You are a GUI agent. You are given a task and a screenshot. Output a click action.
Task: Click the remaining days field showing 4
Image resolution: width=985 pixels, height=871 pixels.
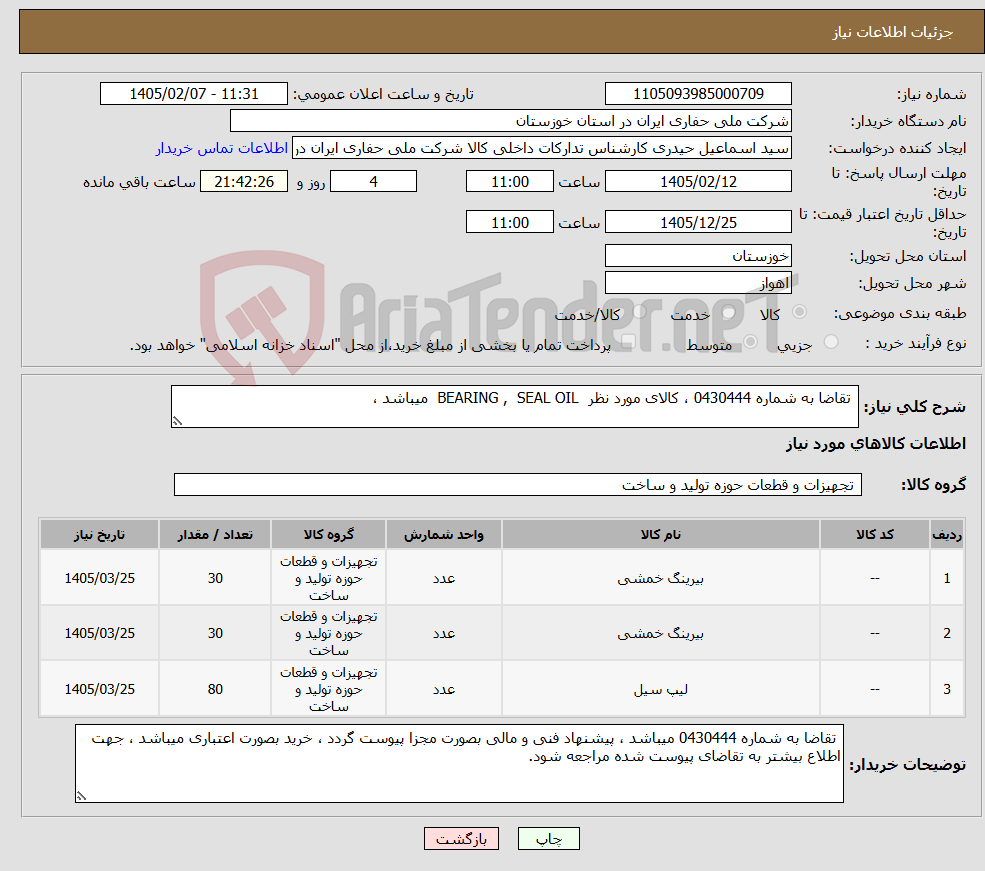pyautogui.click(x=373, y=181)
